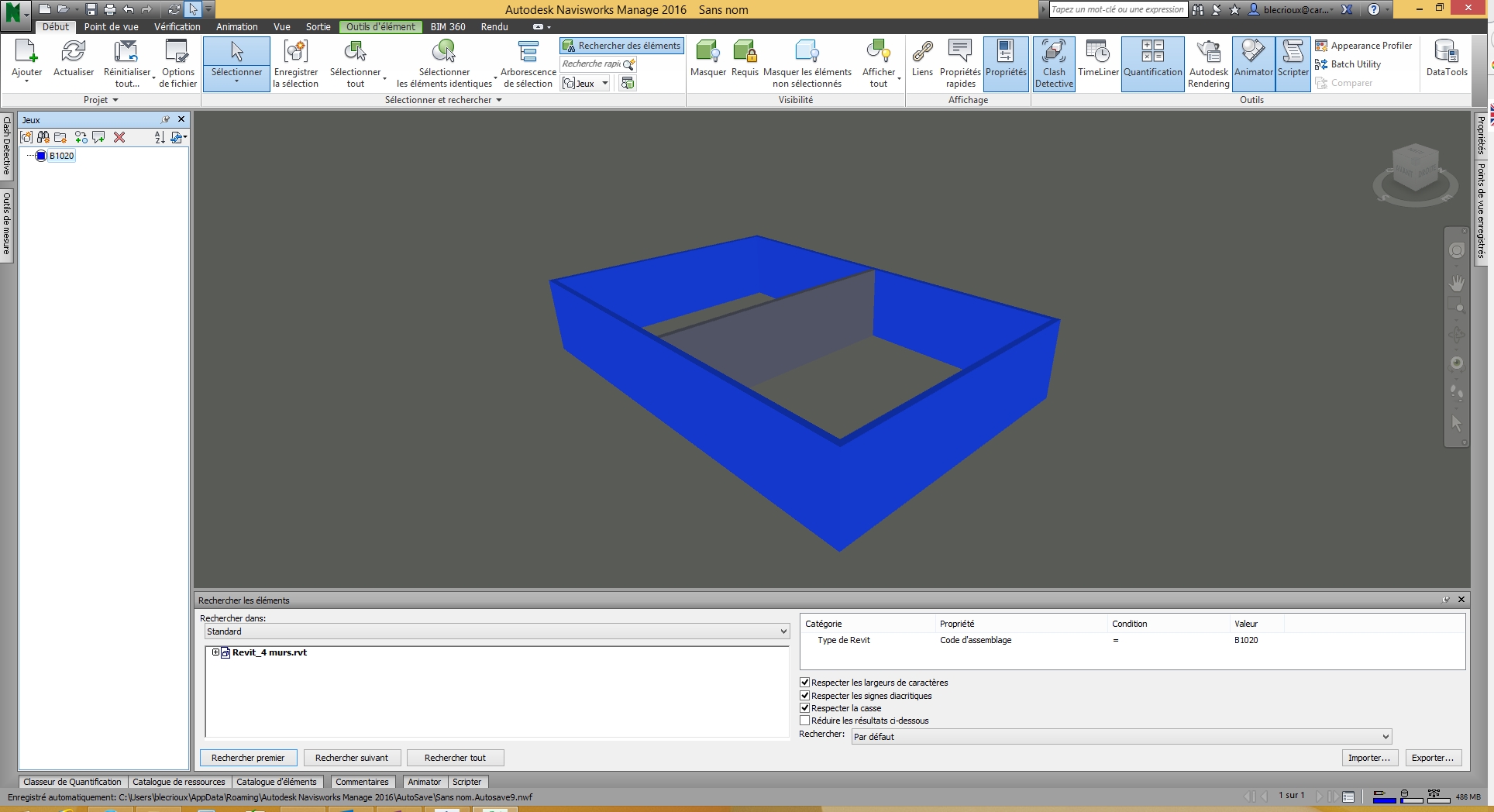The height and width of the screenshot is (812, 1494).
Task: Enable Réduire les résultats ci-dessous
Action: [805, 721]
